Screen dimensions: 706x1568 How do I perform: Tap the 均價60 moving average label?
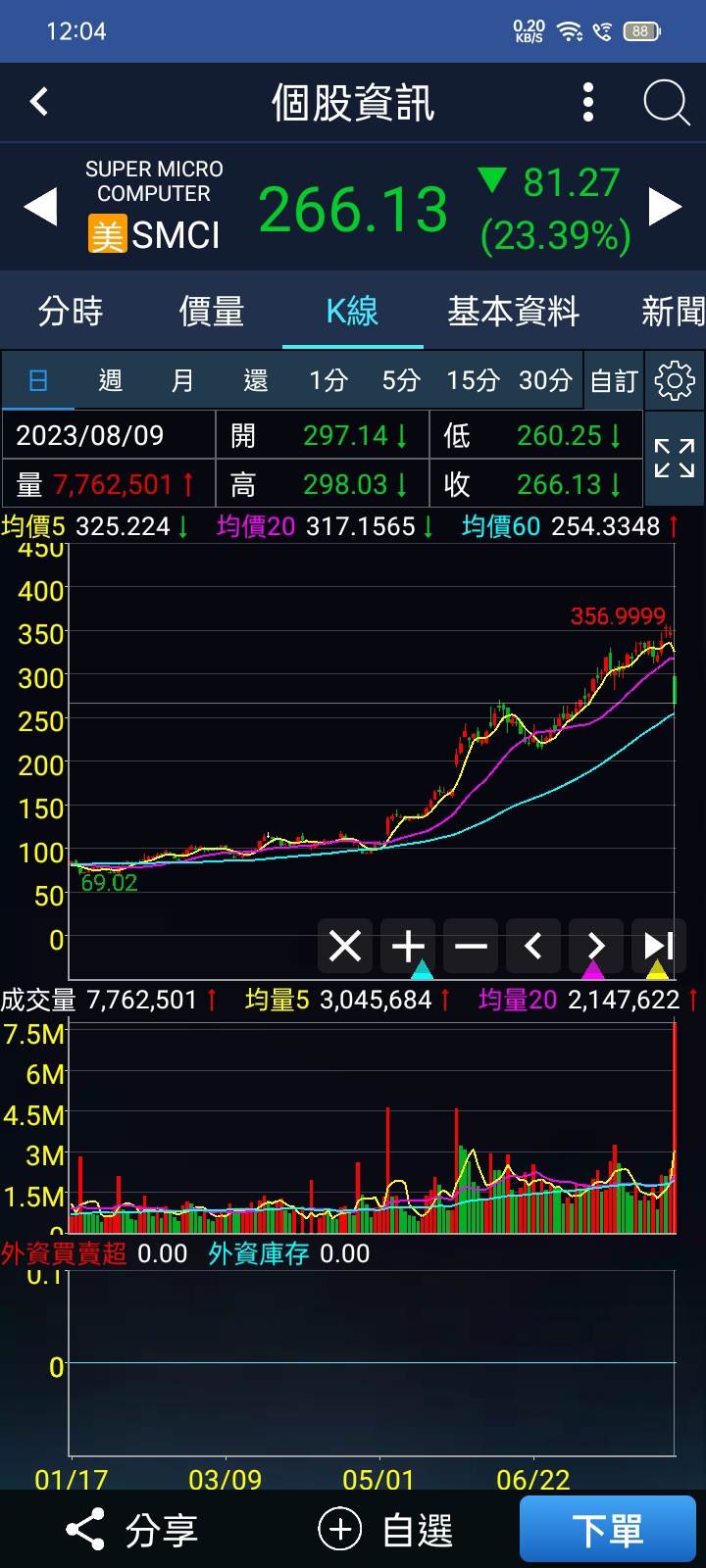point(501,526)
